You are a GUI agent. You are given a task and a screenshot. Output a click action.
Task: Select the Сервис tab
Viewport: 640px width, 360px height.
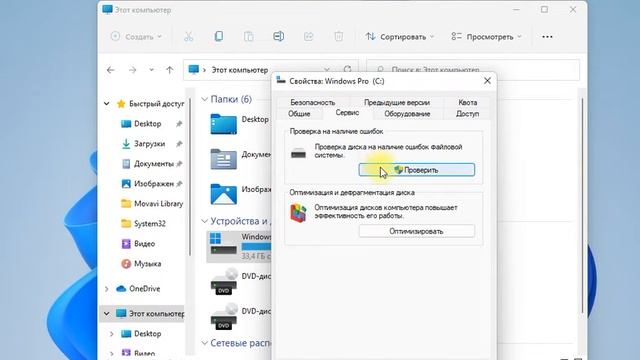pos(347,113)
